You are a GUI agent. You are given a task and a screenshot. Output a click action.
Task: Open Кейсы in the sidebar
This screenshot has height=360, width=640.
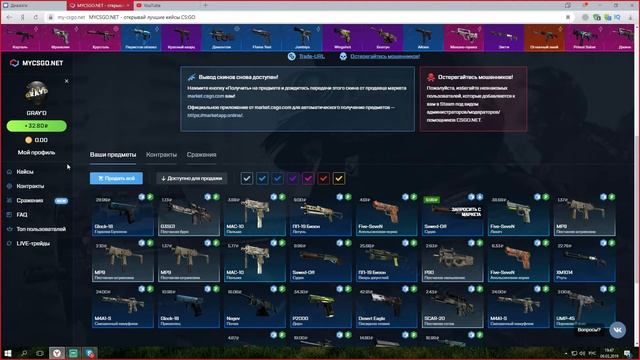(x=25, y=172)
